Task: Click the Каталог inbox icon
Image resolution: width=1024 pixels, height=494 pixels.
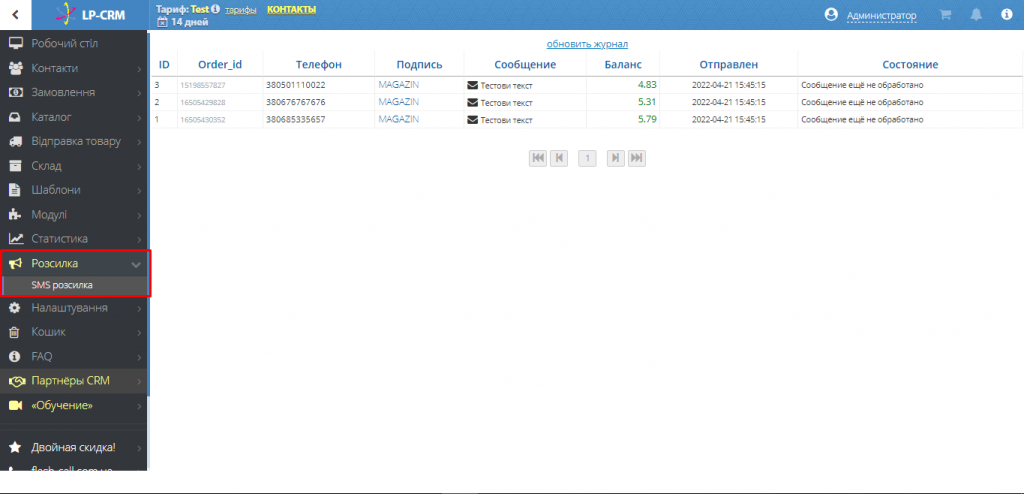Action: pyautogui.click(x=16, y=118)
